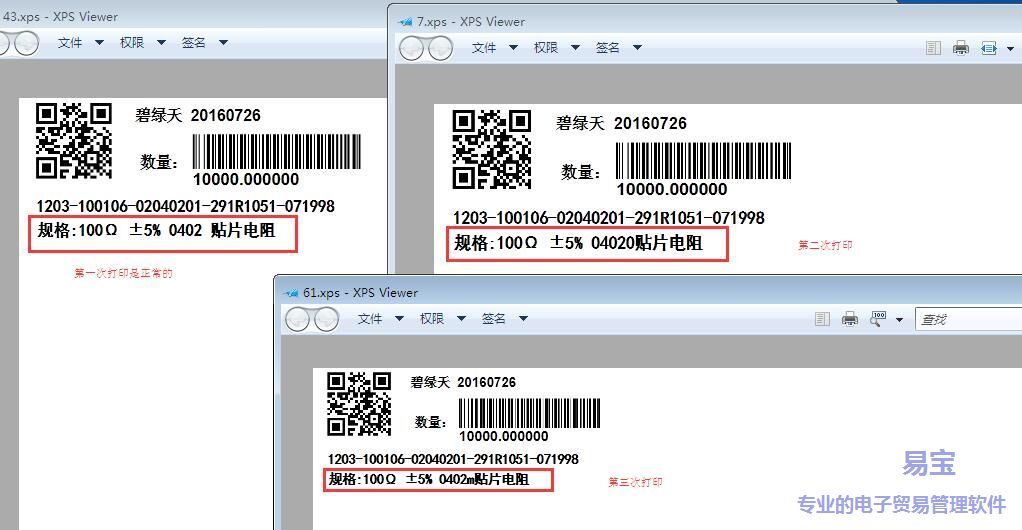The width and height of the screenshot is (1022, 530).
Task: Click the forward navigation button in 7.xps
Action: click(439, 48)
